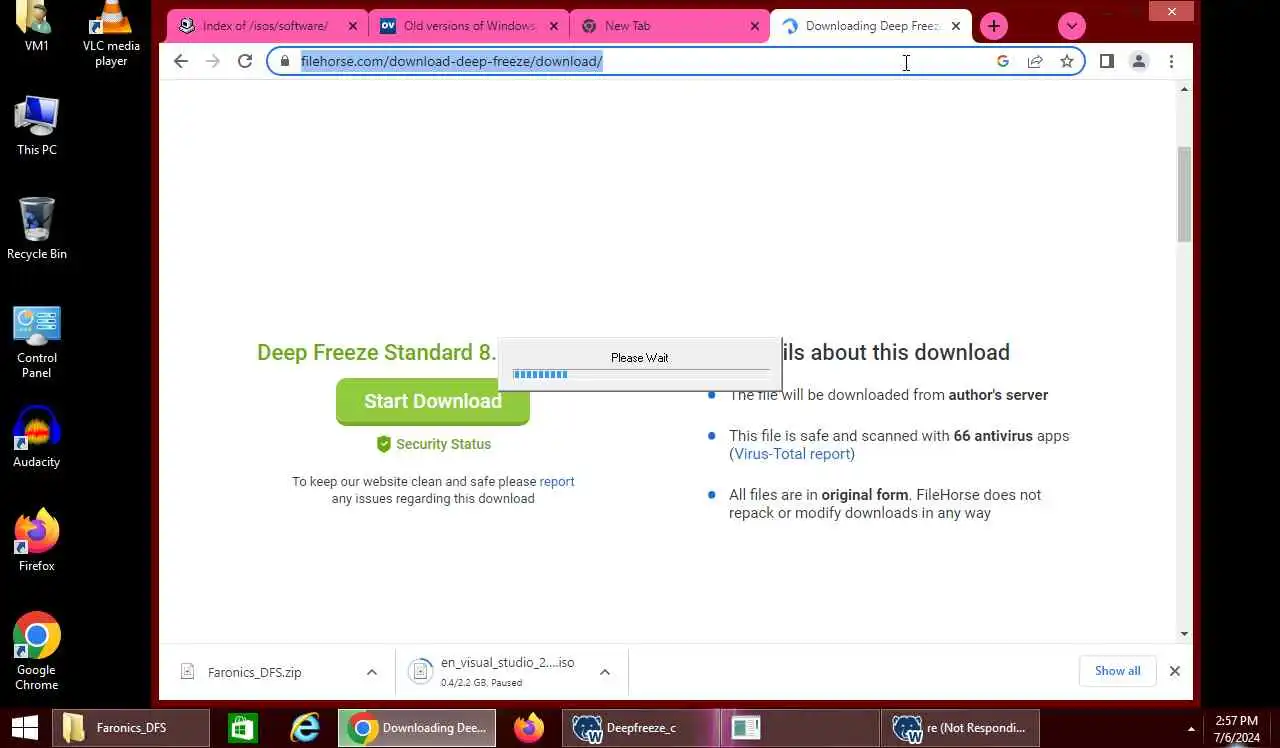Open Chrome's three-dot menu
1280x748 pixels.
click(1171, 61)
